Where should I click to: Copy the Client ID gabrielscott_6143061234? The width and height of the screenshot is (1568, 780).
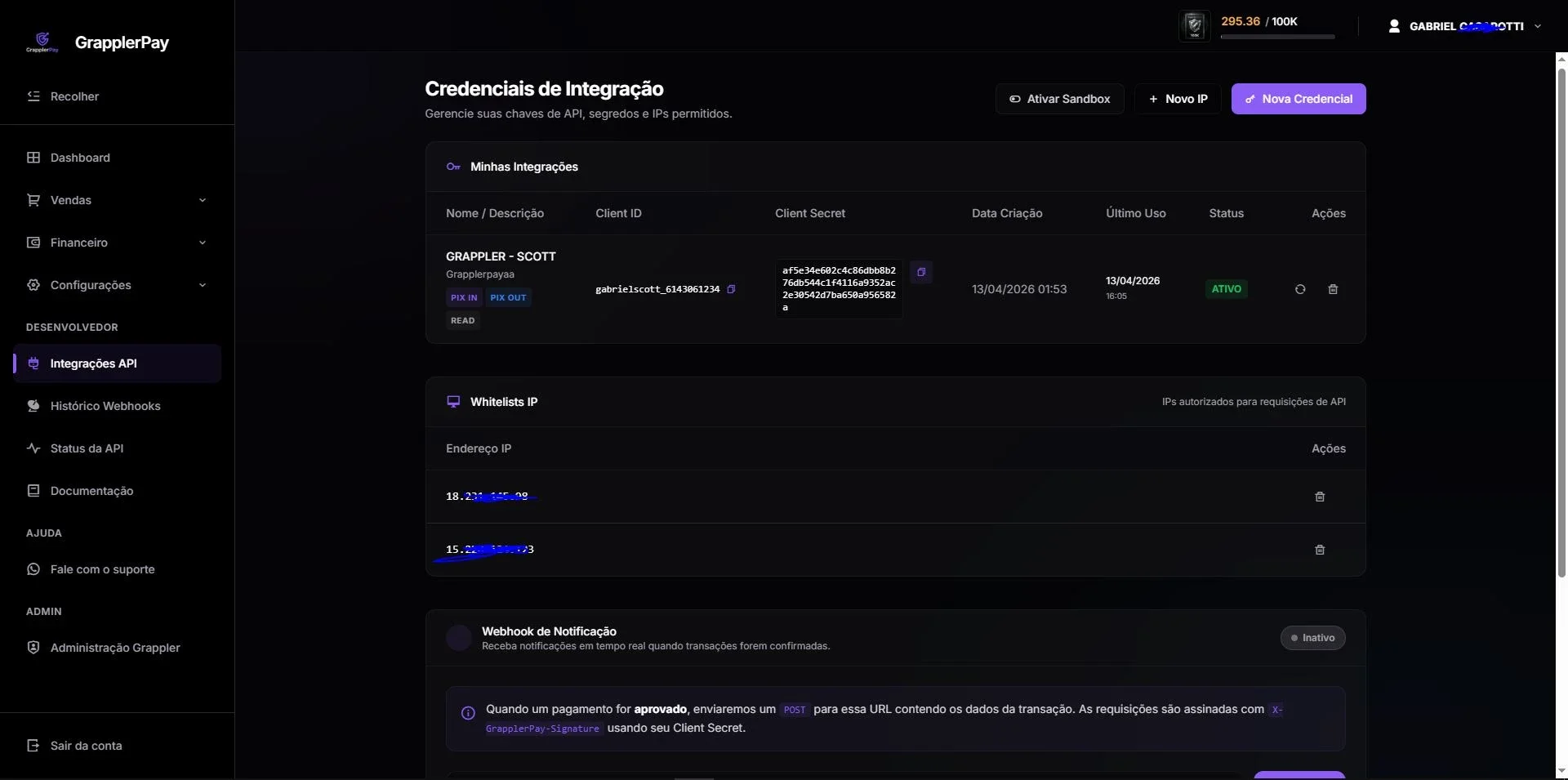point(731,289)
